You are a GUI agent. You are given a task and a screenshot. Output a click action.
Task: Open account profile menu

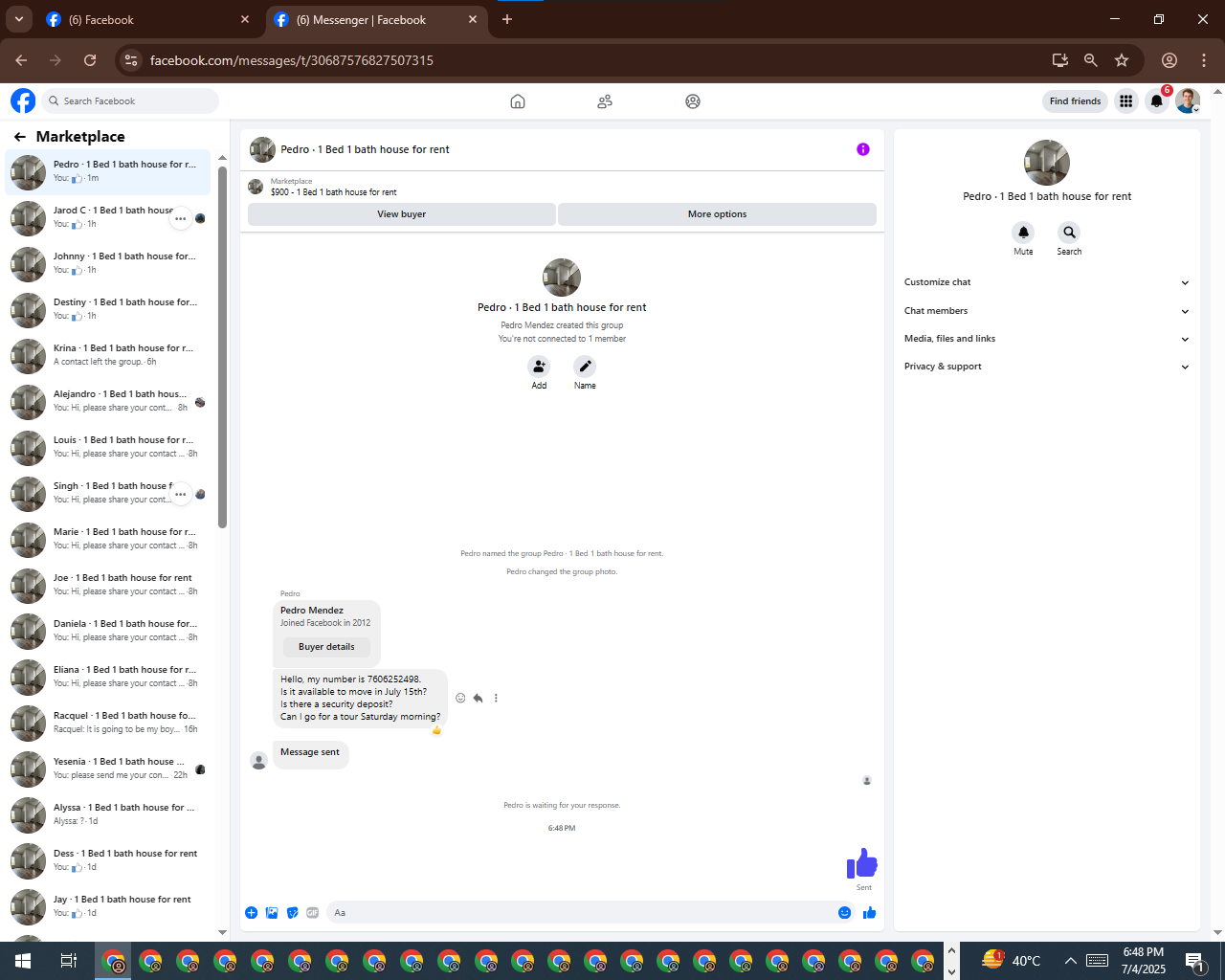coord(1188,101)
